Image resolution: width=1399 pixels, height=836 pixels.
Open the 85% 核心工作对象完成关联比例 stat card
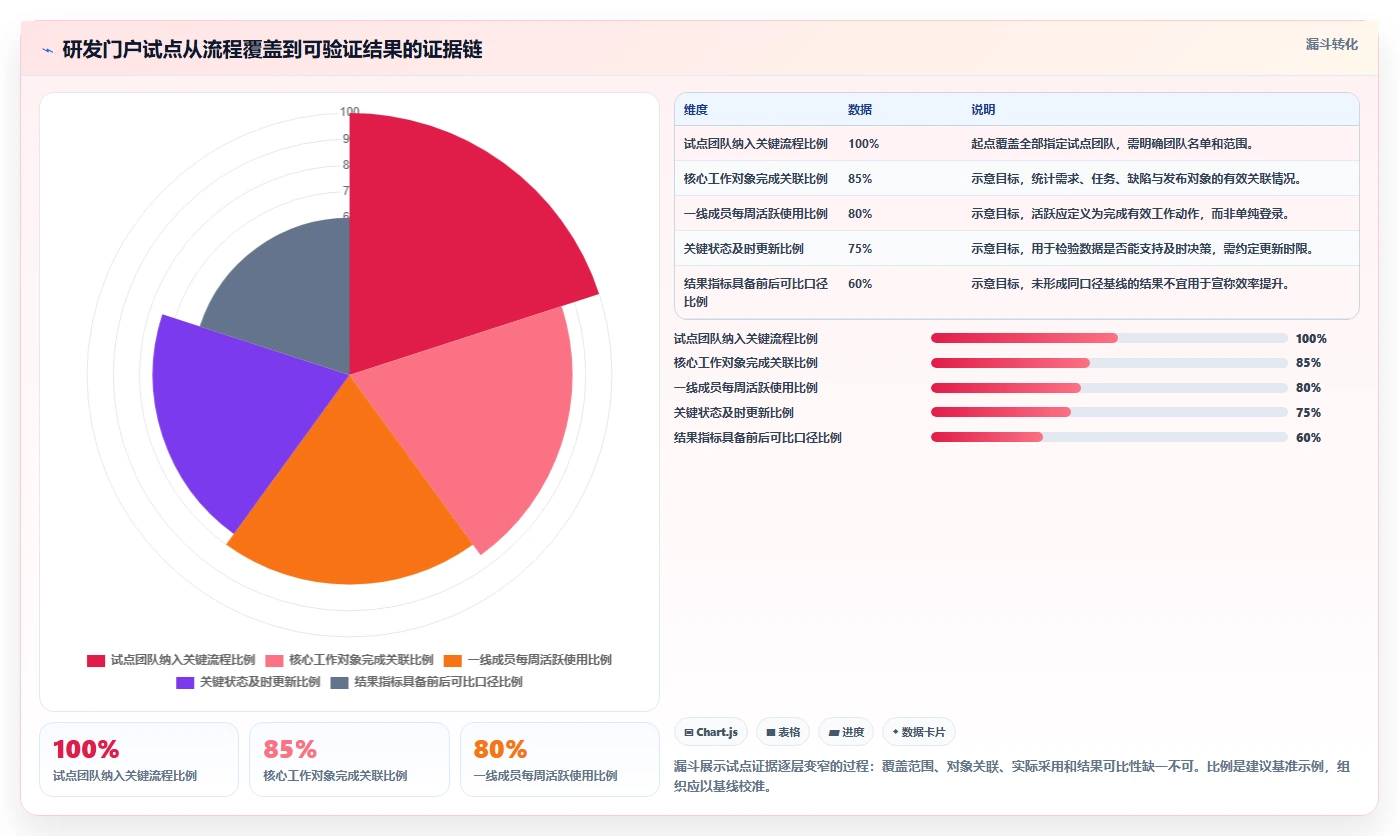click(x=349, y=760)
